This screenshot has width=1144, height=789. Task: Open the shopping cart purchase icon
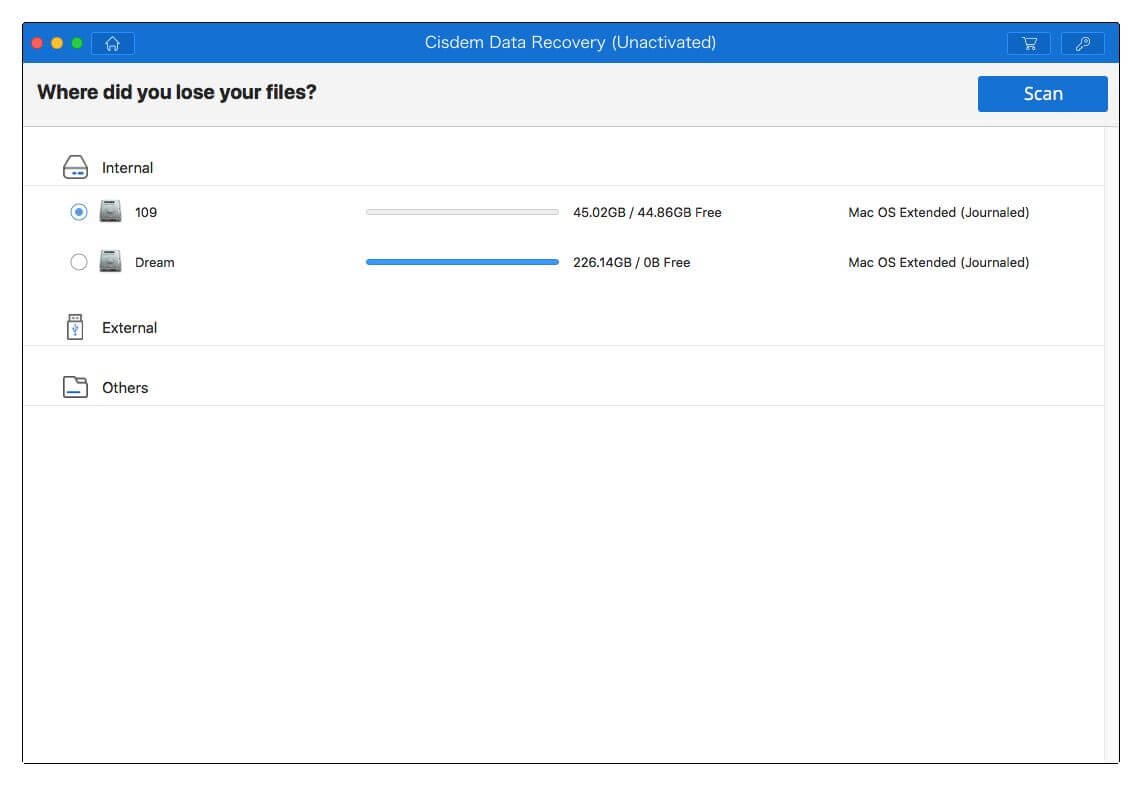[x=1029, y=43]
